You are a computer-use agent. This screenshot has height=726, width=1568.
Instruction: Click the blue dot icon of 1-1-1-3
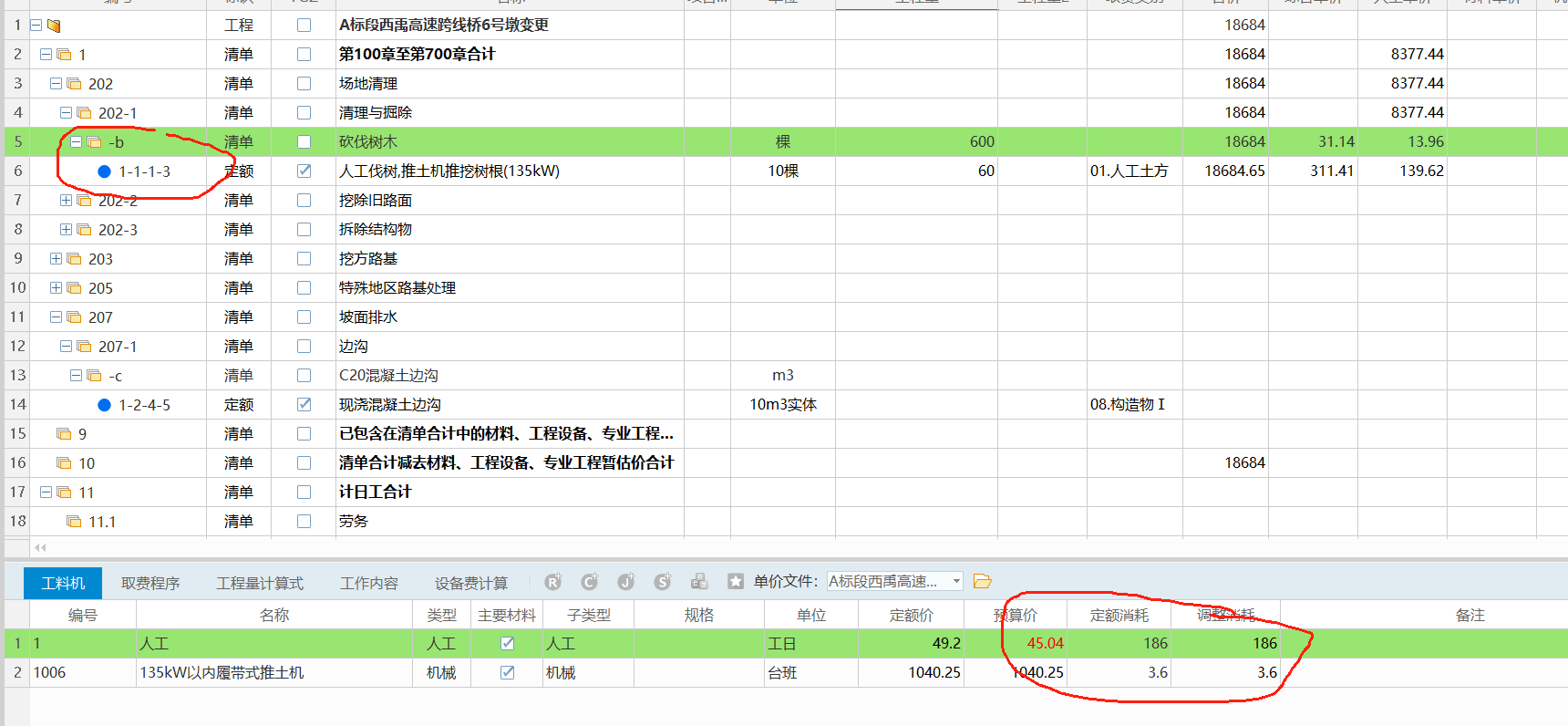(x=104, y=171)
